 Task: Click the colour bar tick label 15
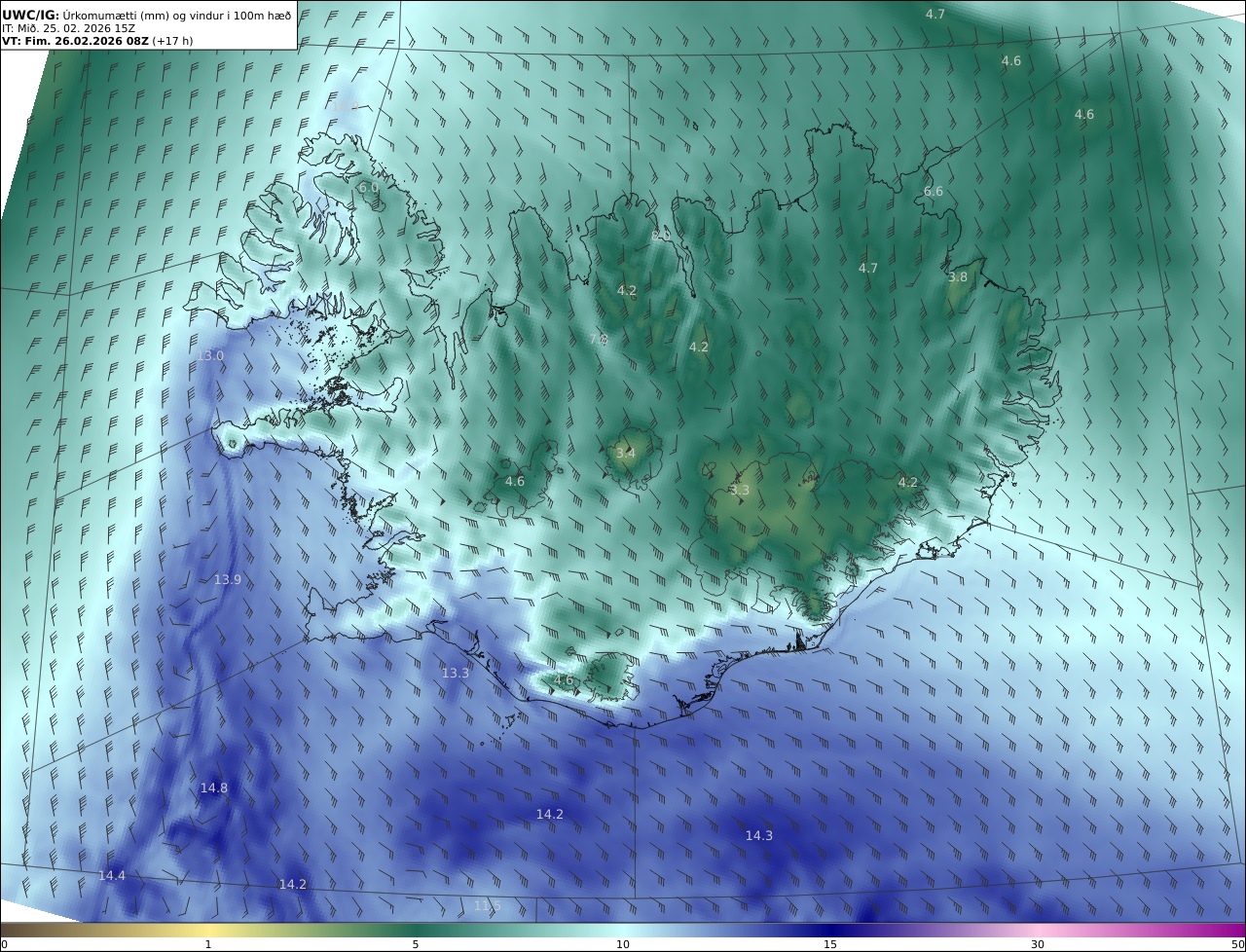tap(830, 944)
